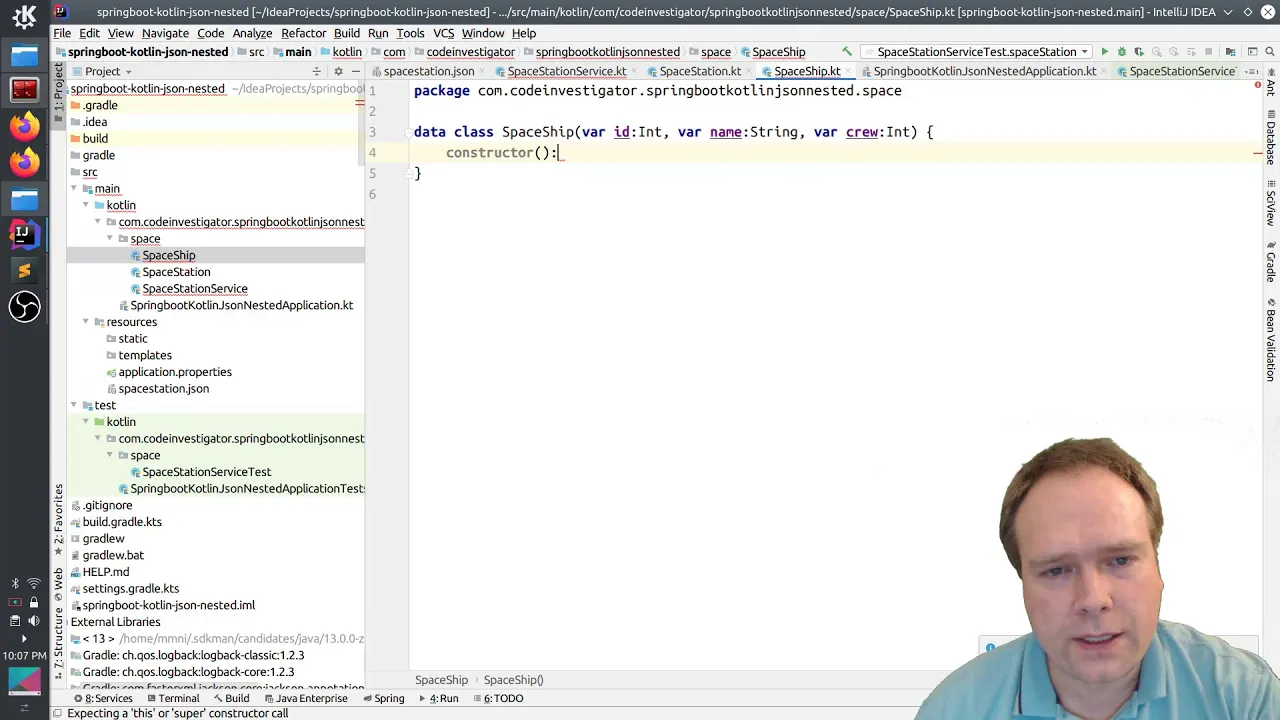Screen dimensions: 1280x720
Task: Open the VCS menu
Action: (444, 33)
